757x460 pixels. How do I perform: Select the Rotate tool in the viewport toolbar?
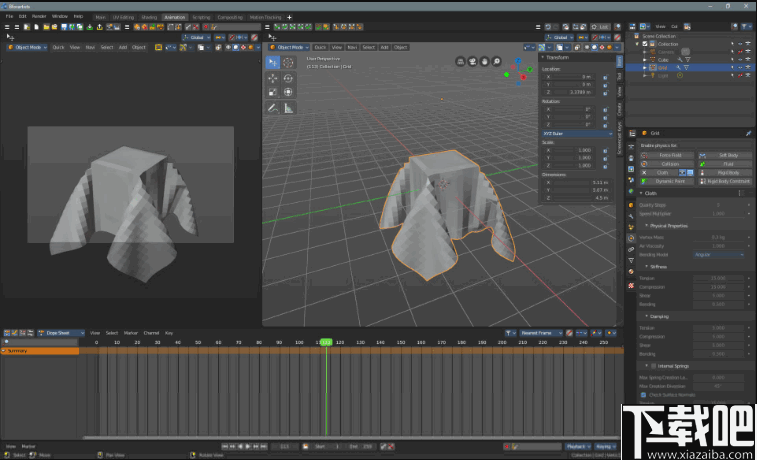coord(288,78)
